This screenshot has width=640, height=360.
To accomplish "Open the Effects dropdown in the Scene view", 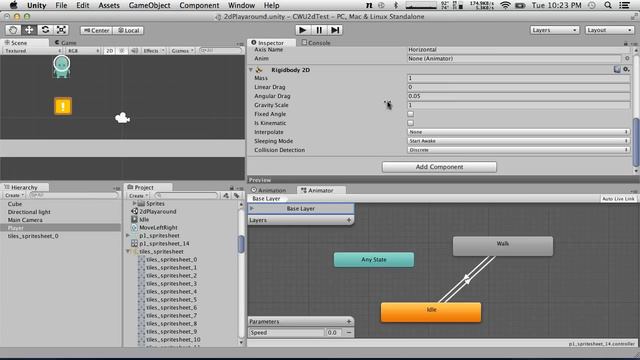I will pos(153,51).
